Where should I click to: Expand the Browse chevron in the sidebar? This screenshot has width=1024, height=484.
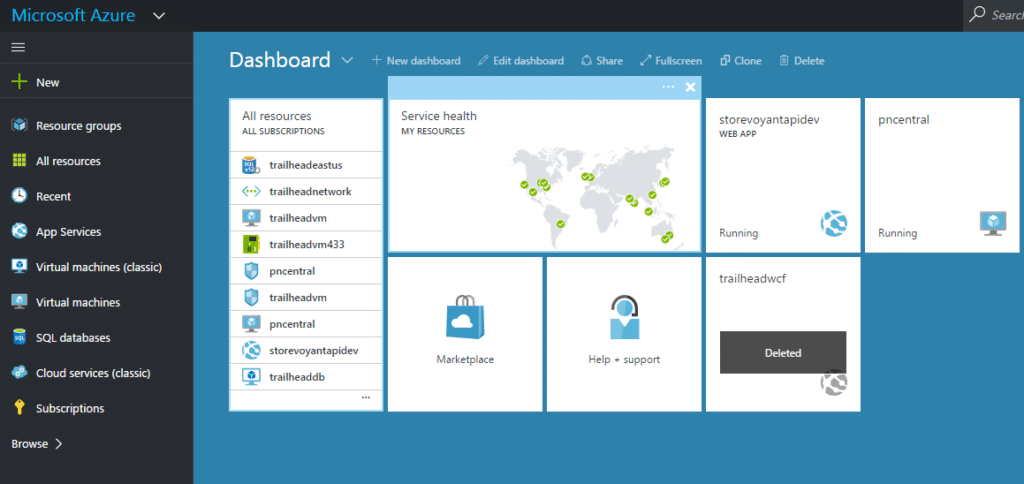[59, 444]
